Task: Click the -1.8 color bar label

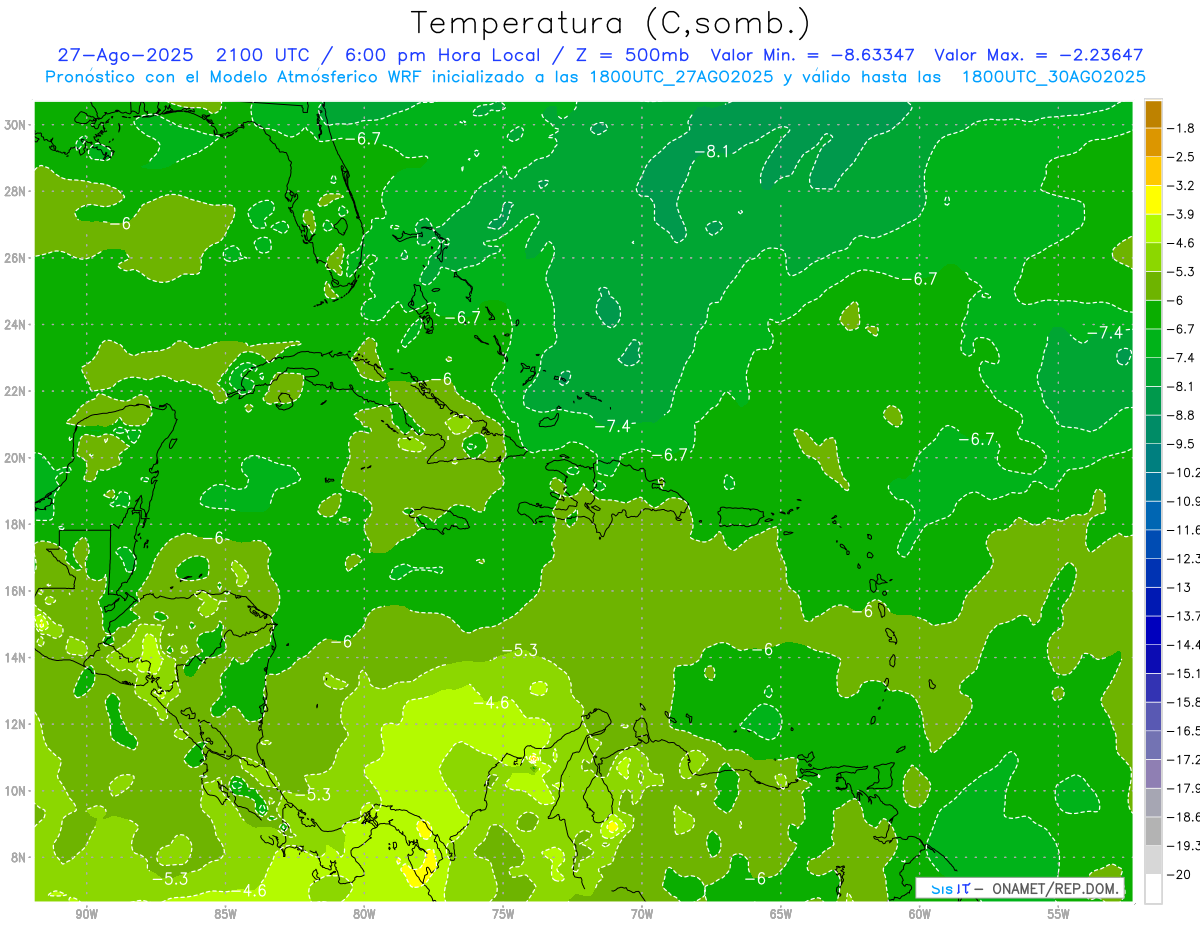Action: 1183,128
